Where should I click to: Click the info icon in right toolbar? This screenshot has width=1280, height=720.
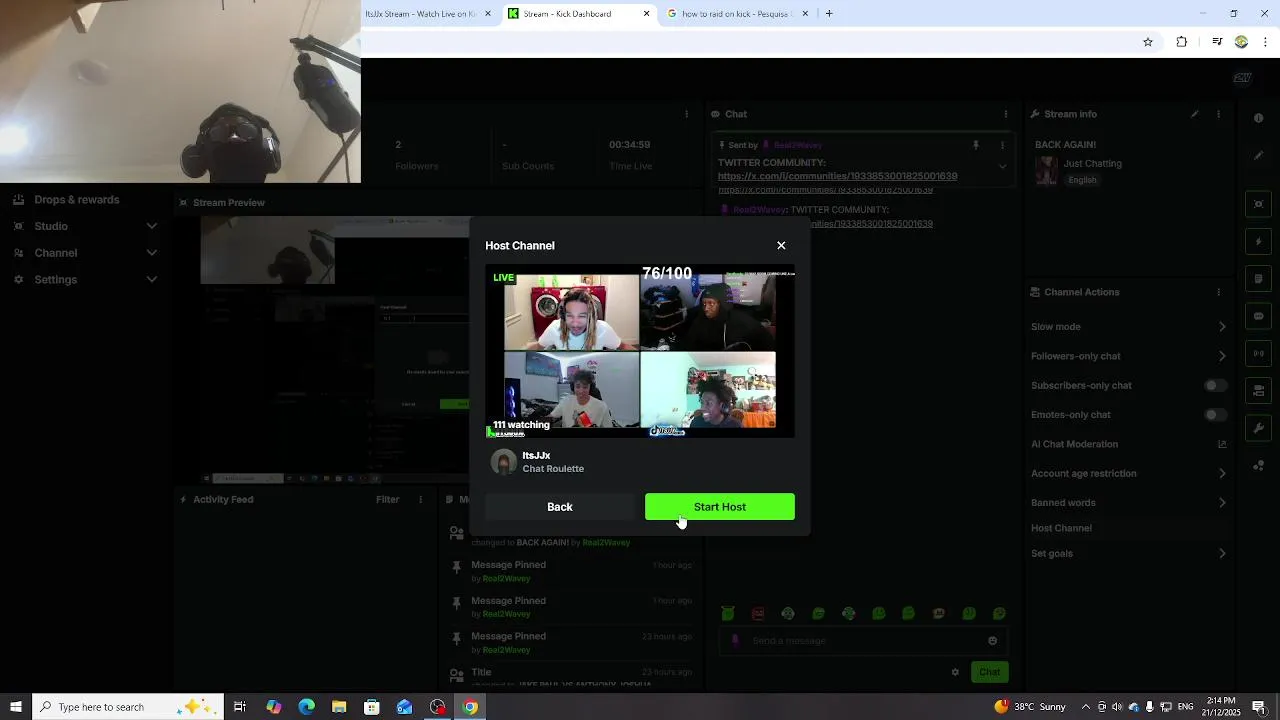pos(1258,118)
